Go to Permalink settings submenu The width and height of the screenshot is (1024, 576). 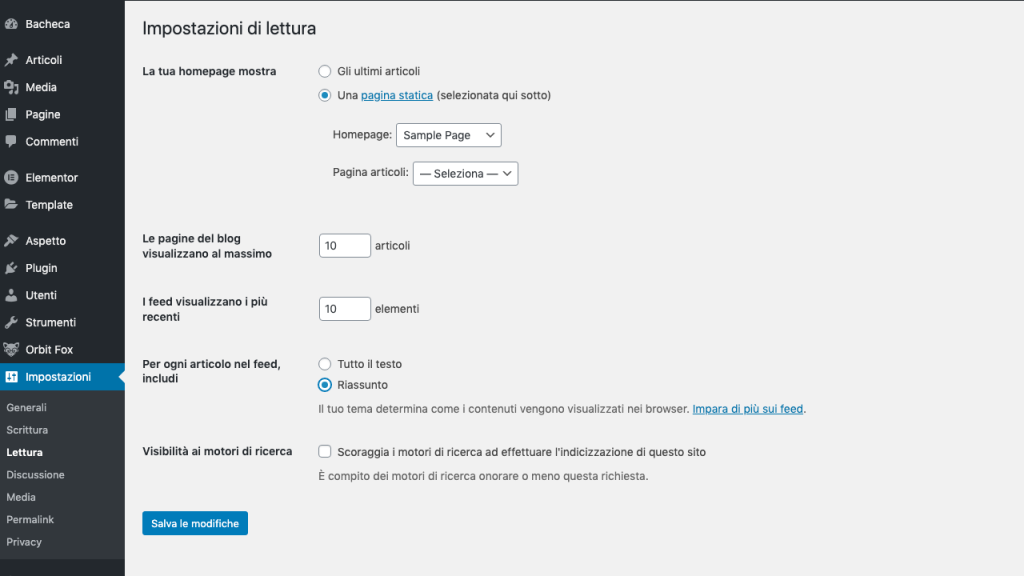[x=30, y=520]
